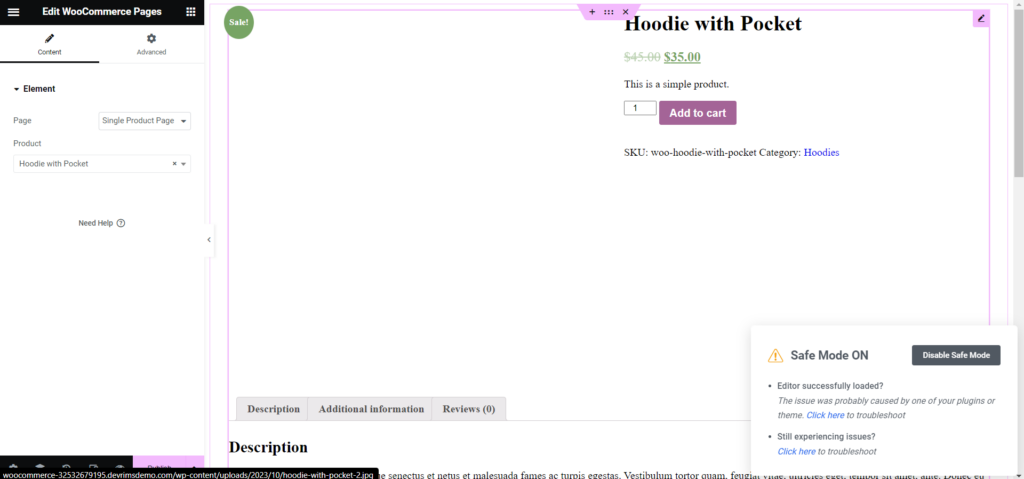
Task: Switch to the Content tab
Action: click(50, 44)
